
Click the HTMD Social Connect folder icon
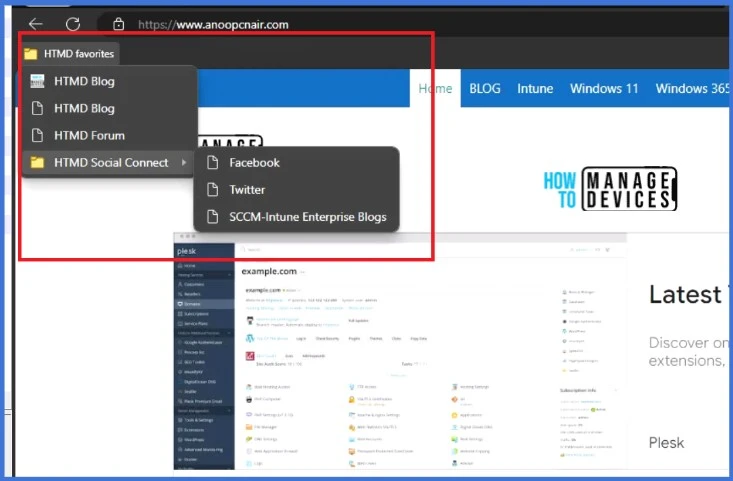(37, 163)
